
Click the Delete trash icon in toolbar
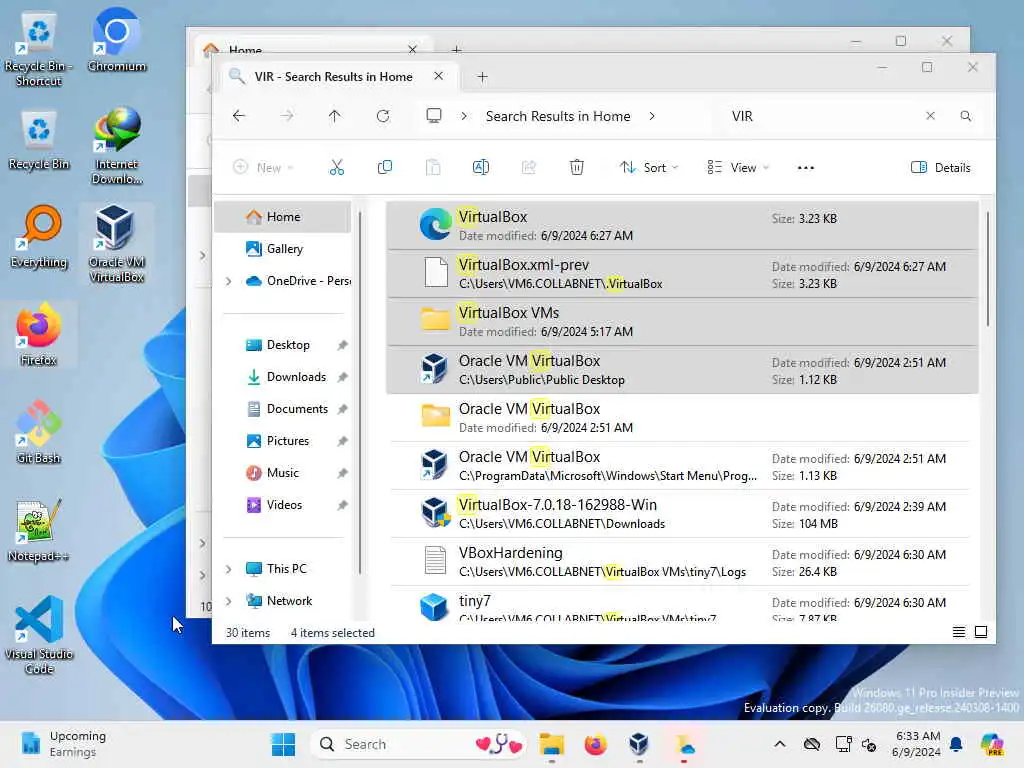(x=577, y=168)
